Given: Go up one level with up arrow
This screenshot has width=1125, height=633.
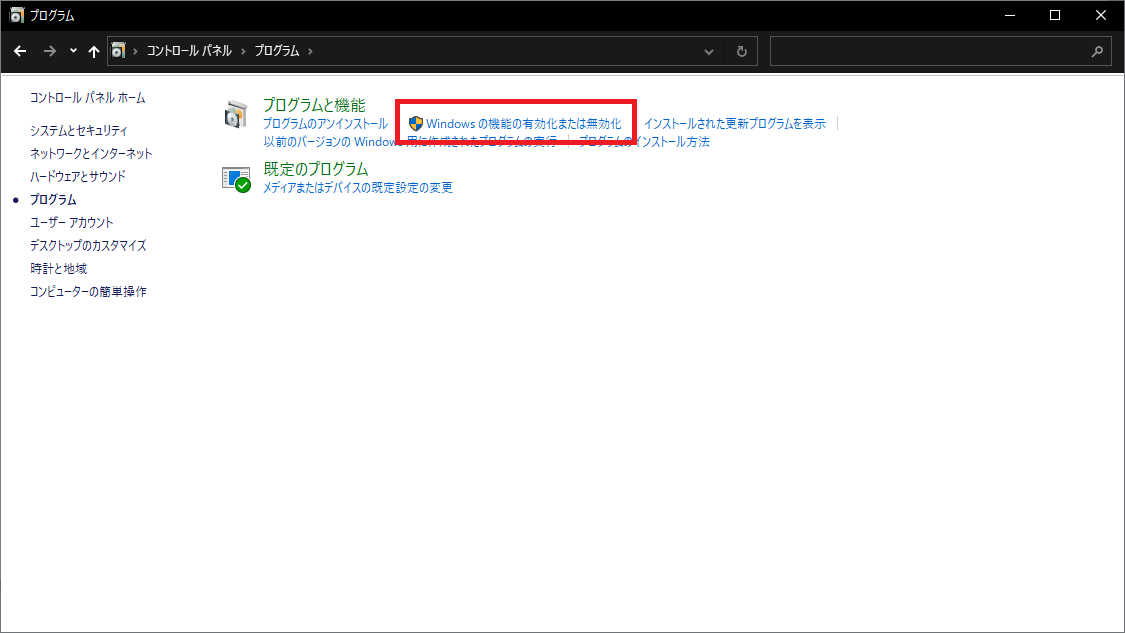Looking at the screenshot, I should coord(94,51).
